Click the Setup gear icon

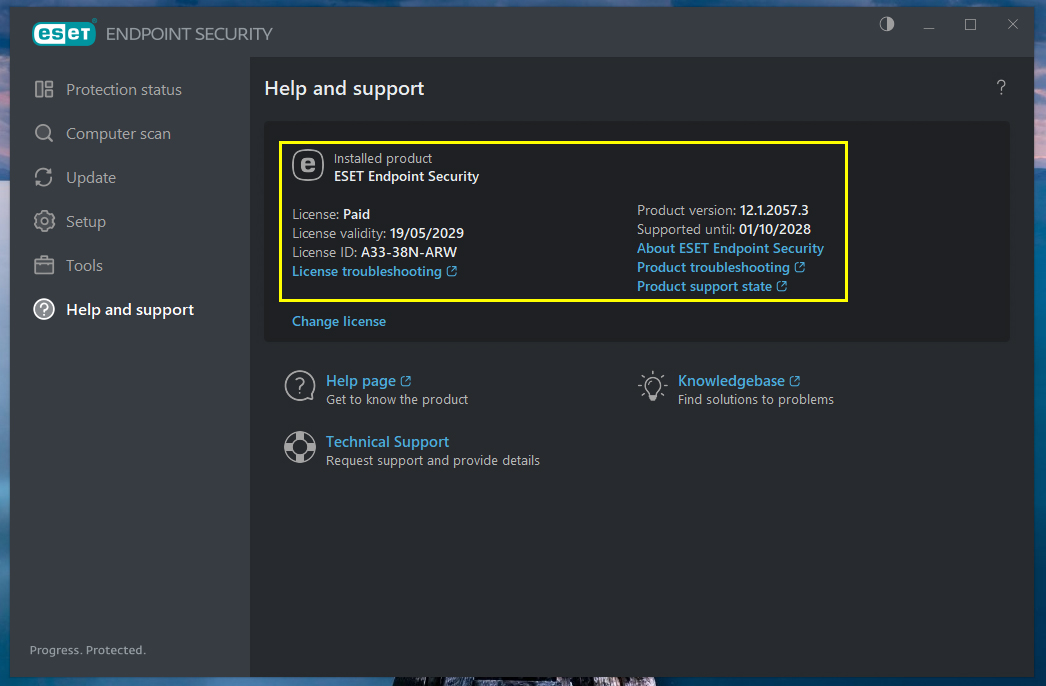(44, 222)
